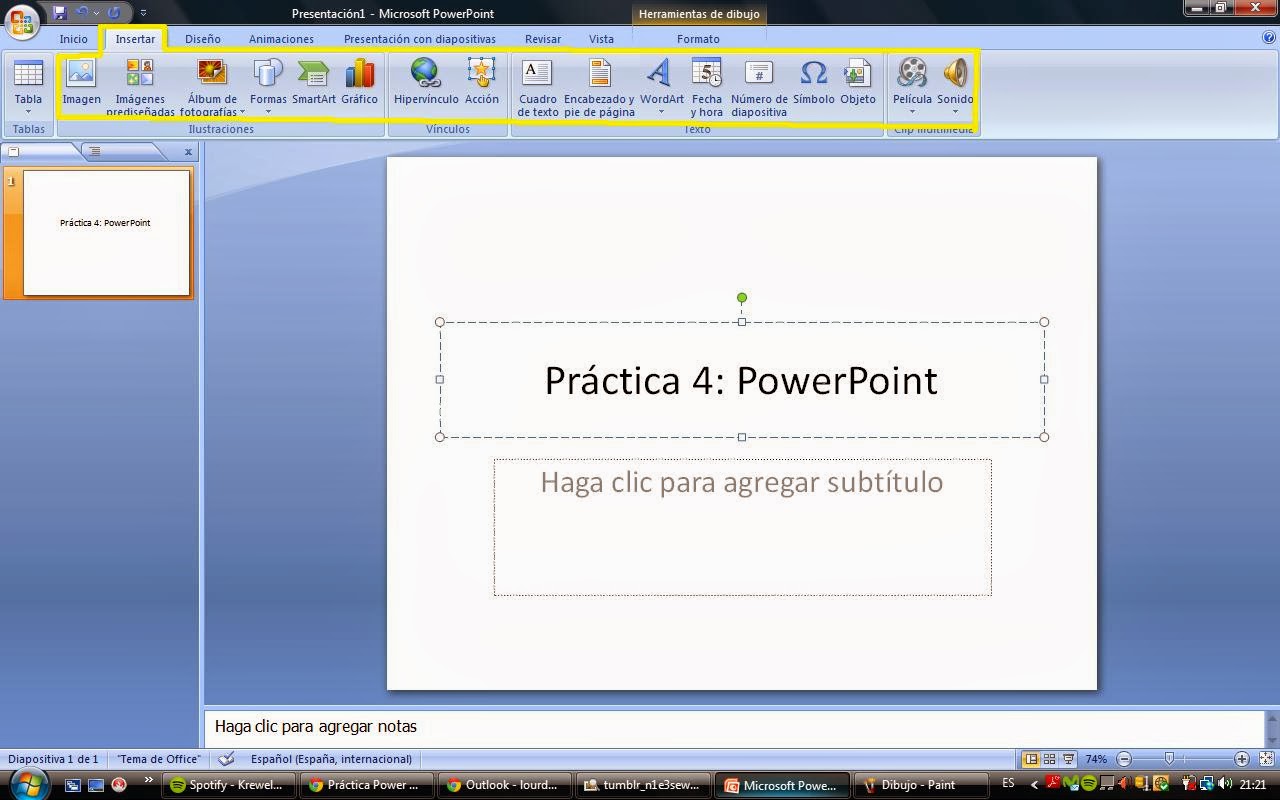Viewport: 1280px width, 800px height.
Task: Open Windows Start menu orb
Action: click(x=27, y=784)
